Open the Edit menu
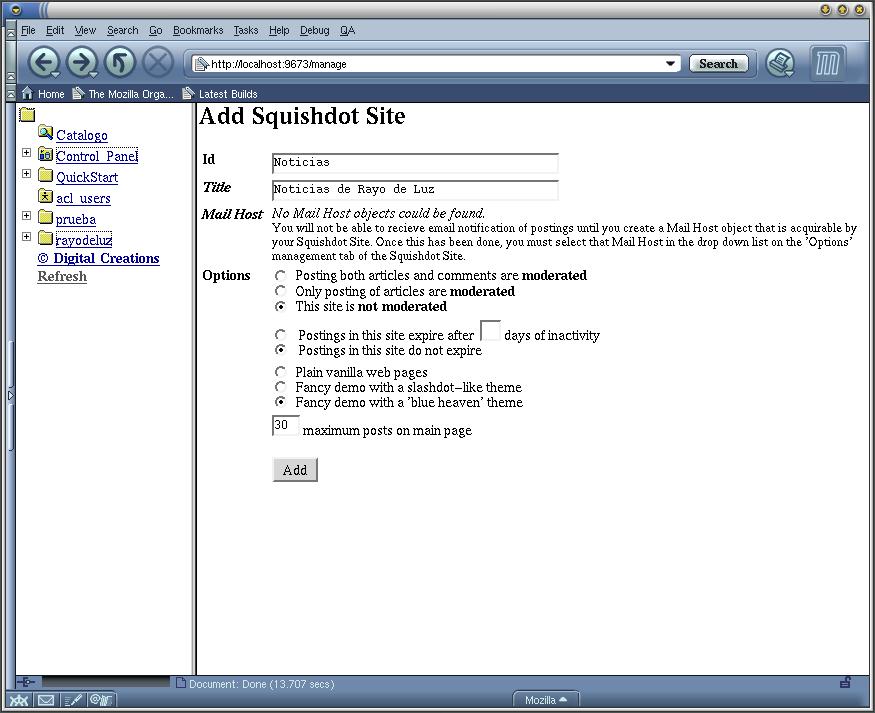This screenshot has width=875, height=713. [55, 31]
